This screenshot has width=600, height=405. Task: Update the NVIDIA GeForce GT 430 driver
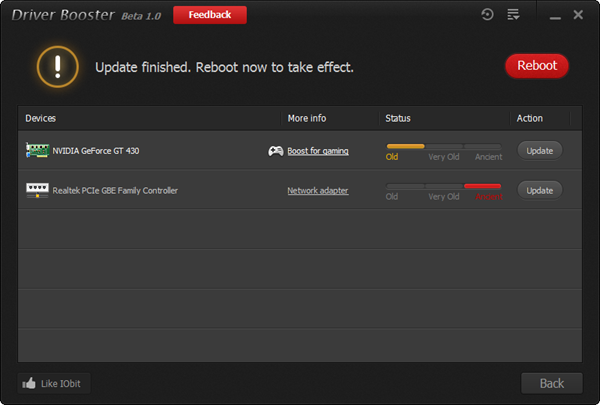click(539, 150)
